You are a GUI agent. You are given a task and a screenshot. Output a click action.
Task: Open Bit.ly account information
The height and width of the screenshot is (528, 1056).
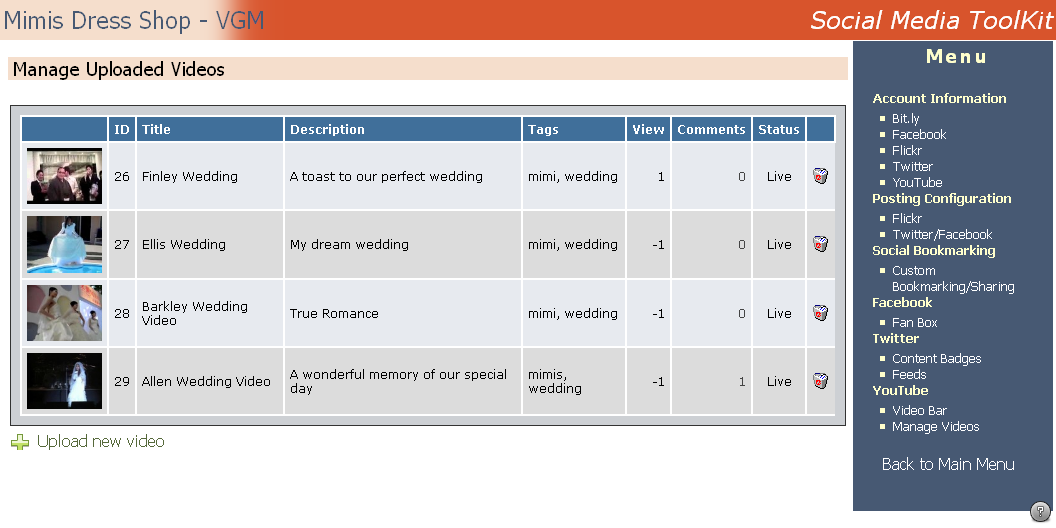[905, 119]
